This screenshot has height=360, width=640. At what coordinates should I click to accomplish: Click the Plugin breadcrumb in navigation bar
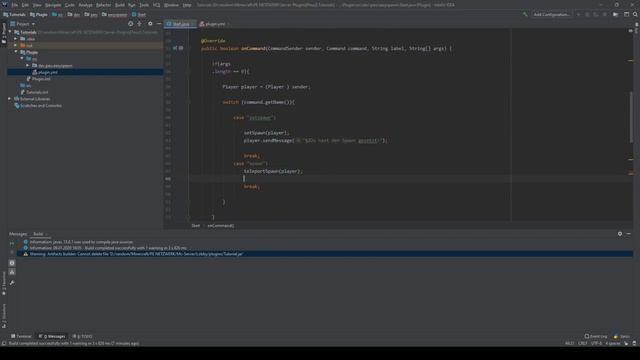(39, 14)
